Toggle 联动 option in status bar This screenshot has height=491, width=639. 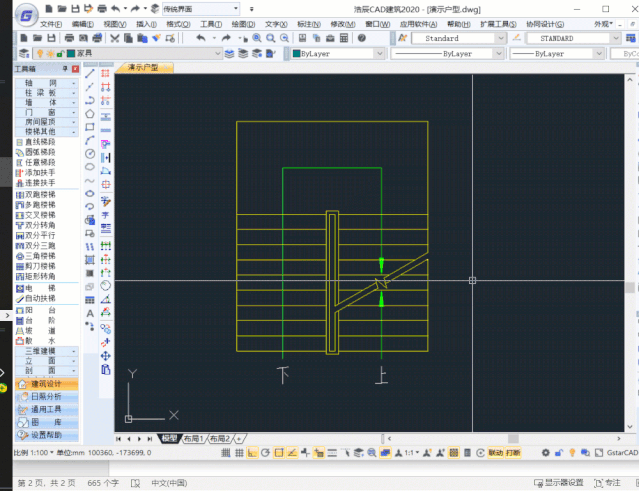pyautogui.click(x=496, y=453)
